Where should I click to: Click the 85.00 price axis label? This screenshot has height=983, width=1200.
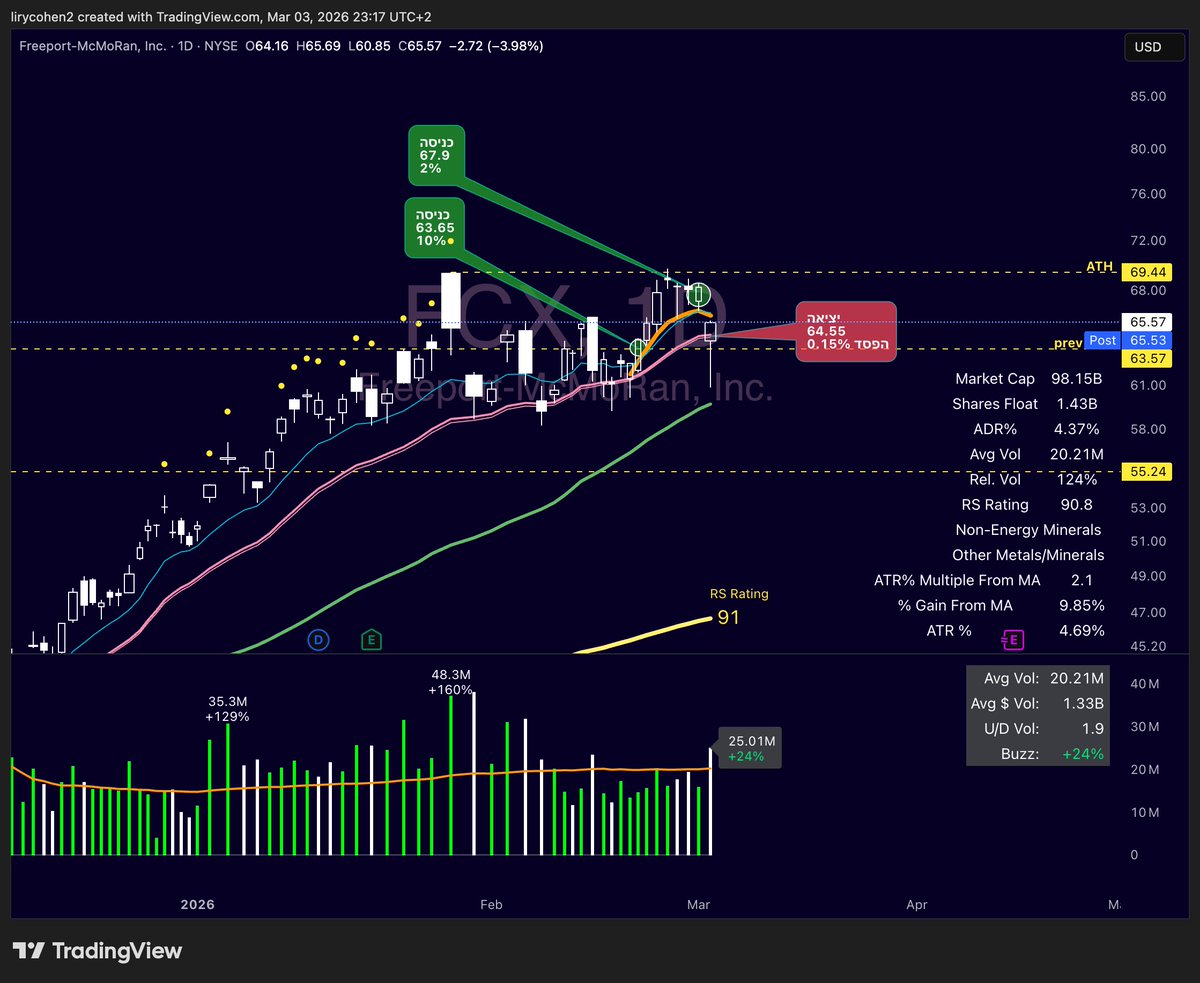pos(1146,97)
